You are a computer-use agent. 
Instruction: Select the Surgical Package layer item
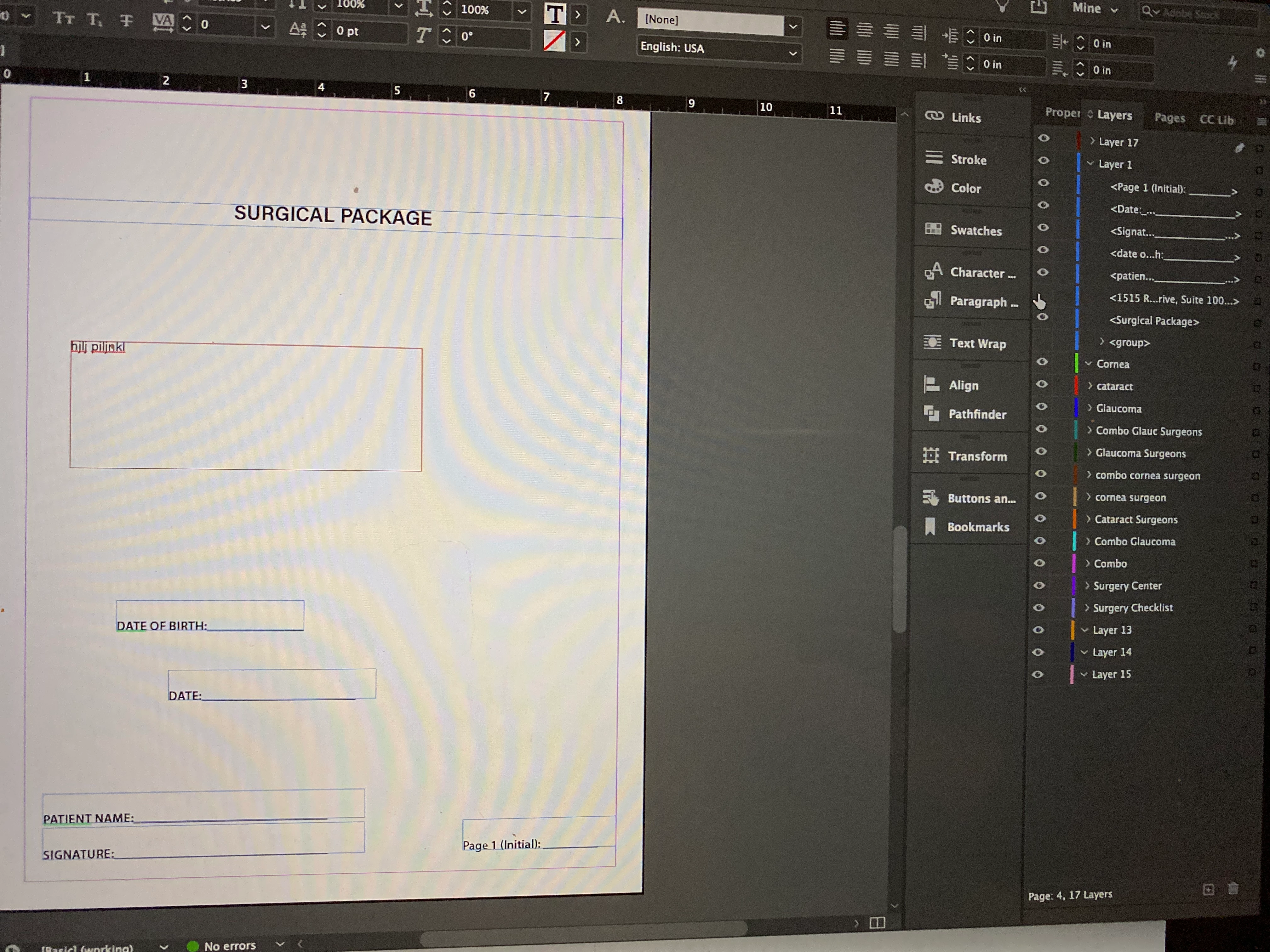click(x=1153, y=321)
